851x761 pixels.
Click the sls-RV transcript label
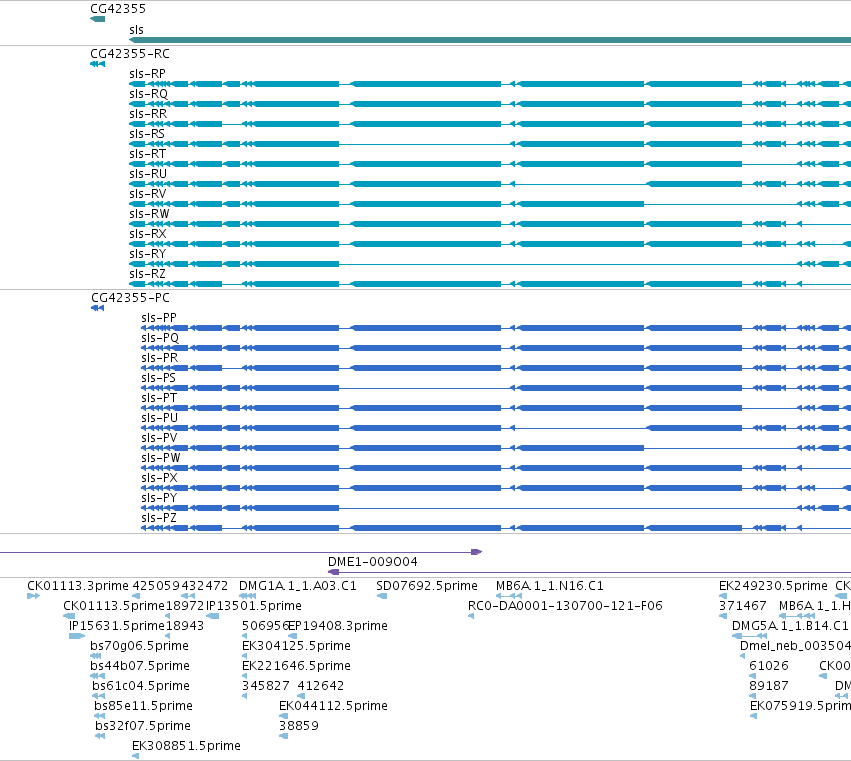click(x=148, y=194)
